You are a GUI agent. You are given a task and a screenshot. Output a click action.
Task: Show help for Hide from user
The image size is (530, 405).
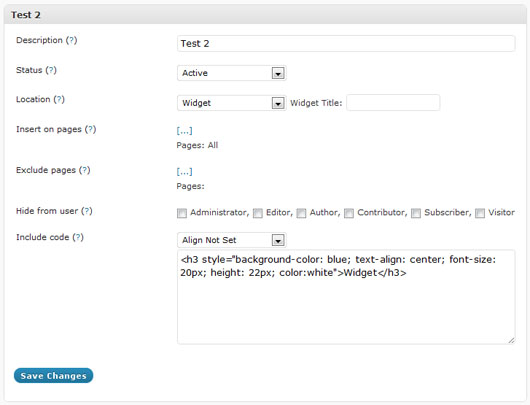pyautogui.click(x=87, y=211)
